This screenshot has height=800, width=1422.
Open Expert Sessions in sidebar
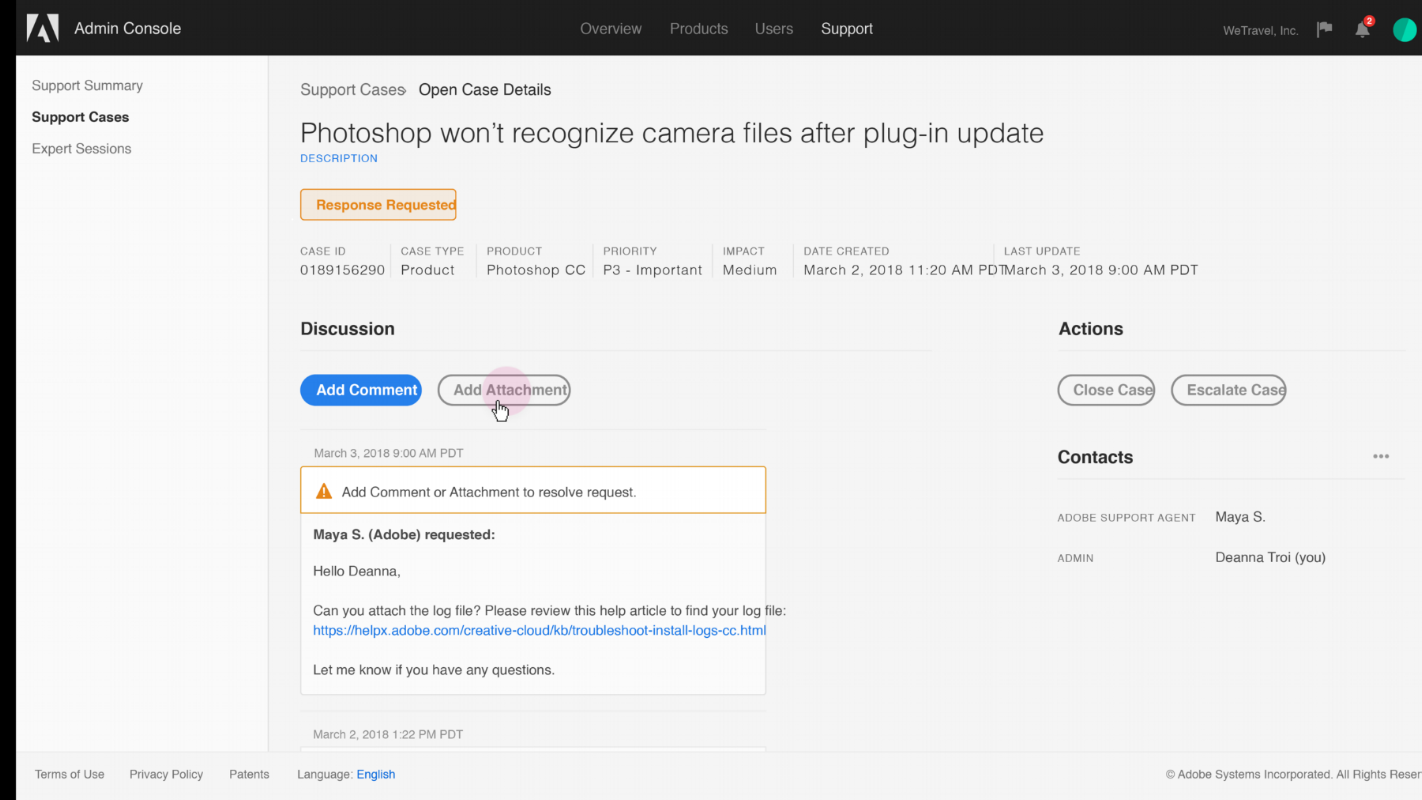[x=81, y=149]
